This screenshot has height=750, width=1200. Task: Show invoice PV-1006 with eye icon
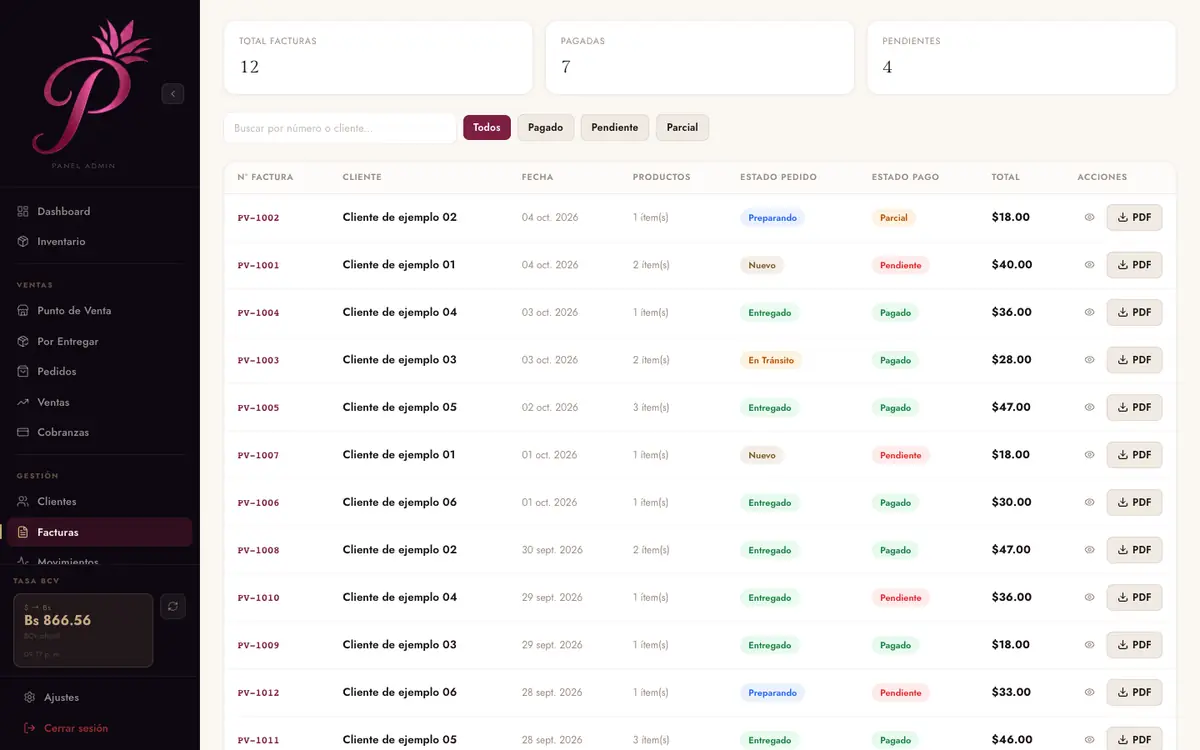click(x=1090, y=502)
